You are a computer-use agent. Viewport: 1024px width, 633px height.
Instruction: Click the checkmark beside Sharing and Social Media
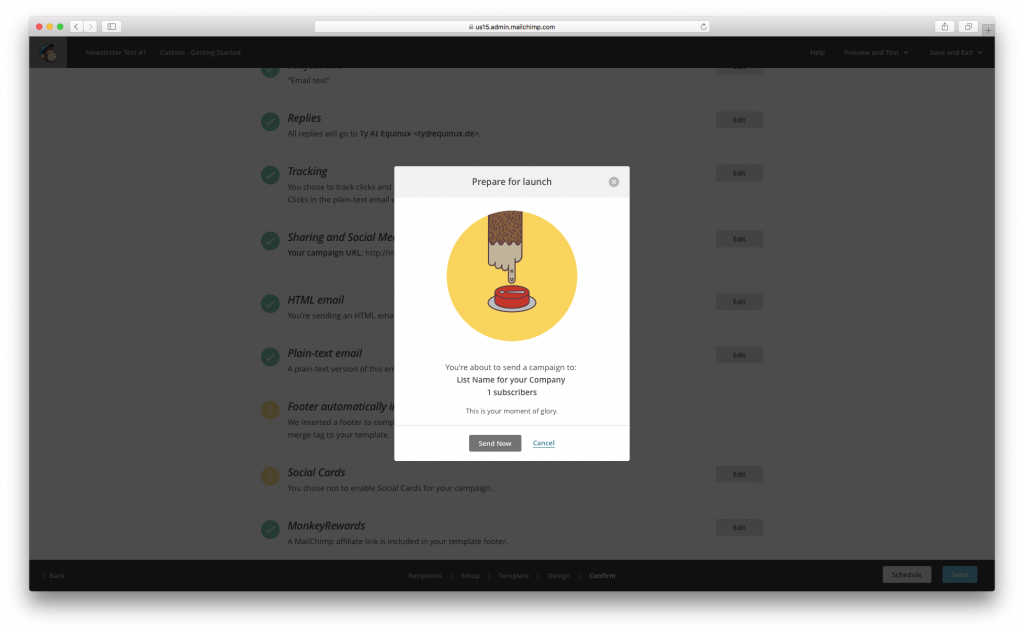270,241
